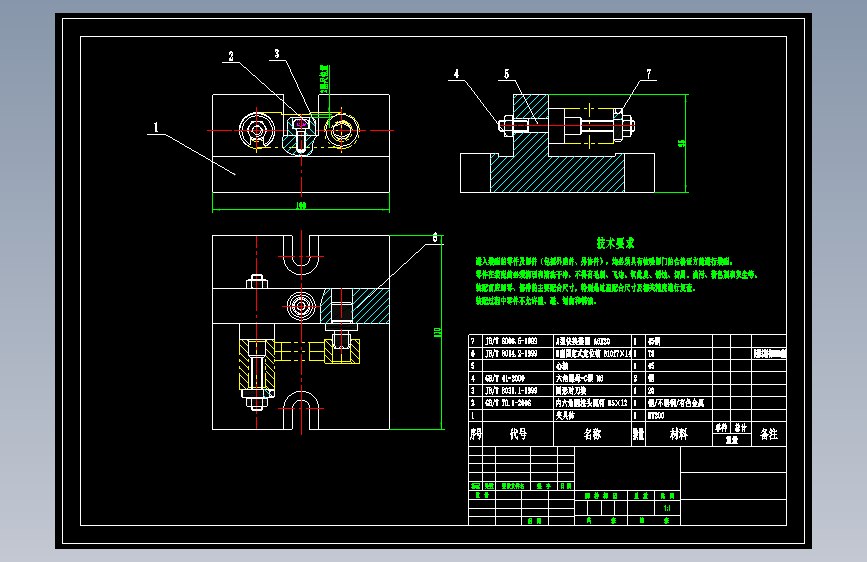The image size is (867, 562).
Task: Select the green heading 技术要求
Action: (615, 243)
